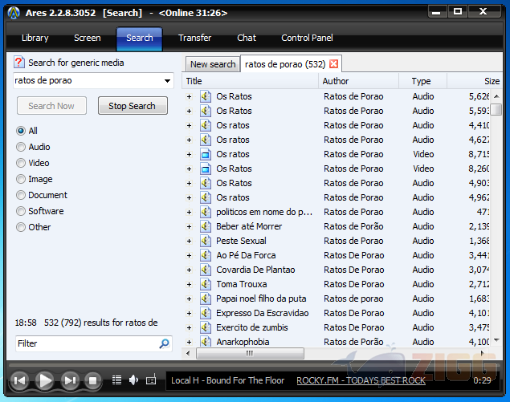Click the volume speaker icon
The width and height of the screenshot is (510, 402).
(x=133, y=380)
